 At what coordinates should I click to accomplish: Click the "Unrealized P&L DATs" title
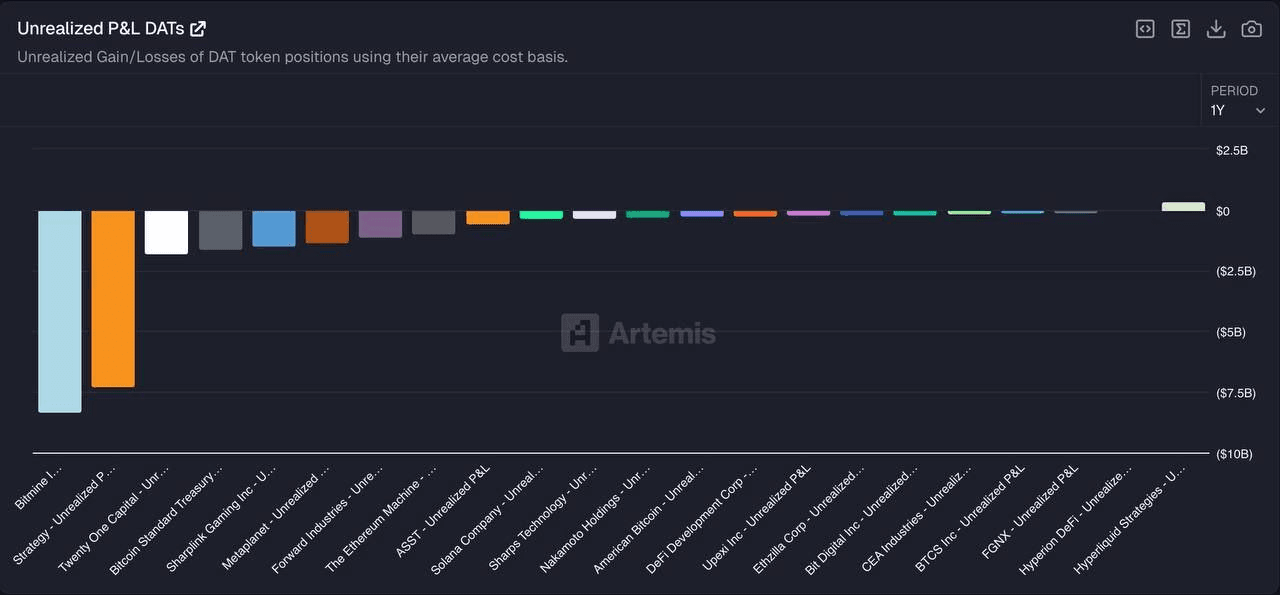pyautogui.click(x=100, y=29)
